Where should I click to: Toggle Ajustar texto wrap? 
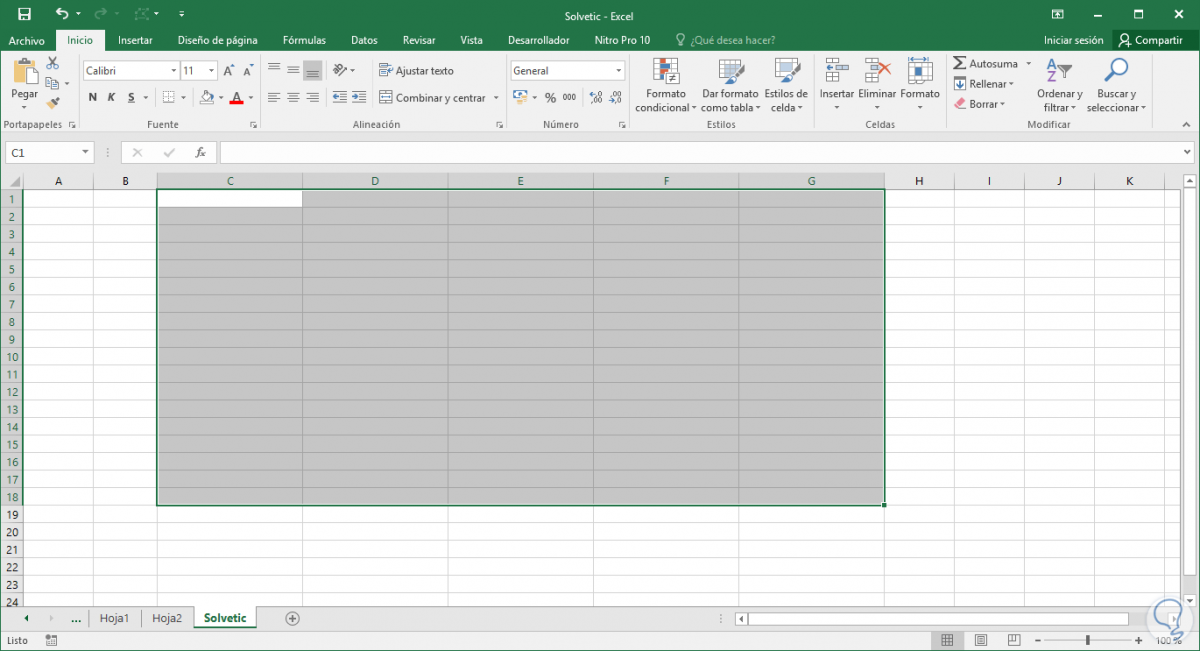[x=416, y=70]
